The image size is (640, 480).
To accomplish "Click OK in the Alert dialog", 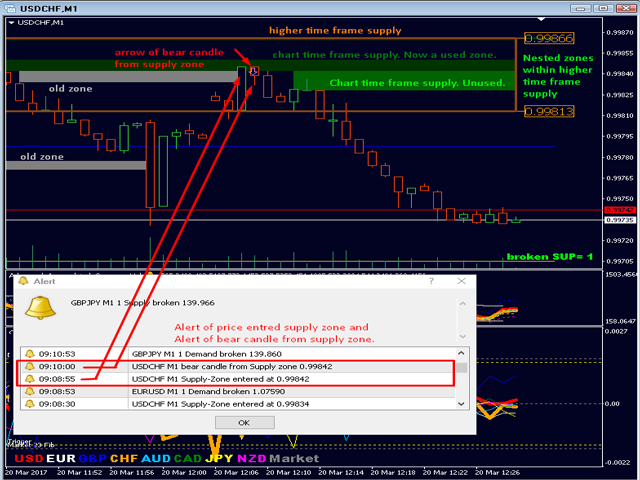I will click(x=244, y=422).
